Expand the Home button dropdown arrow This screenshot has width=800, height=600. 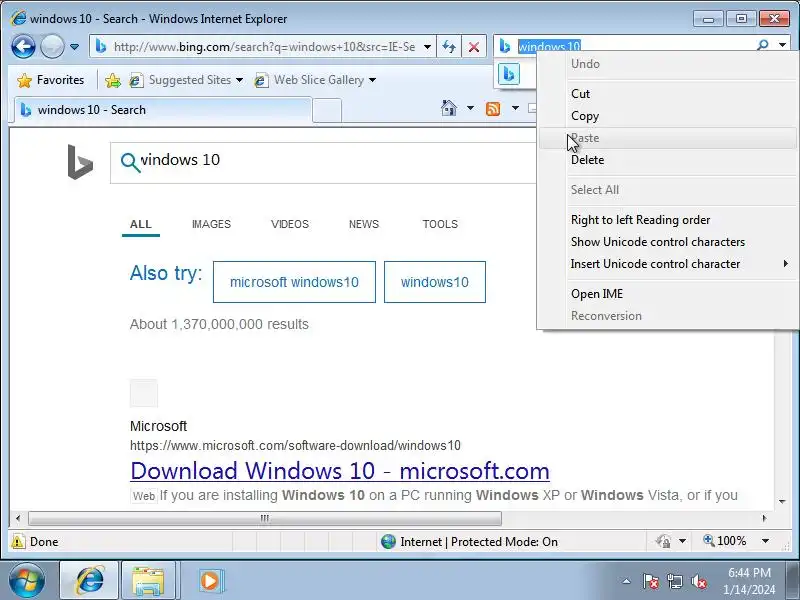[470, 108]
